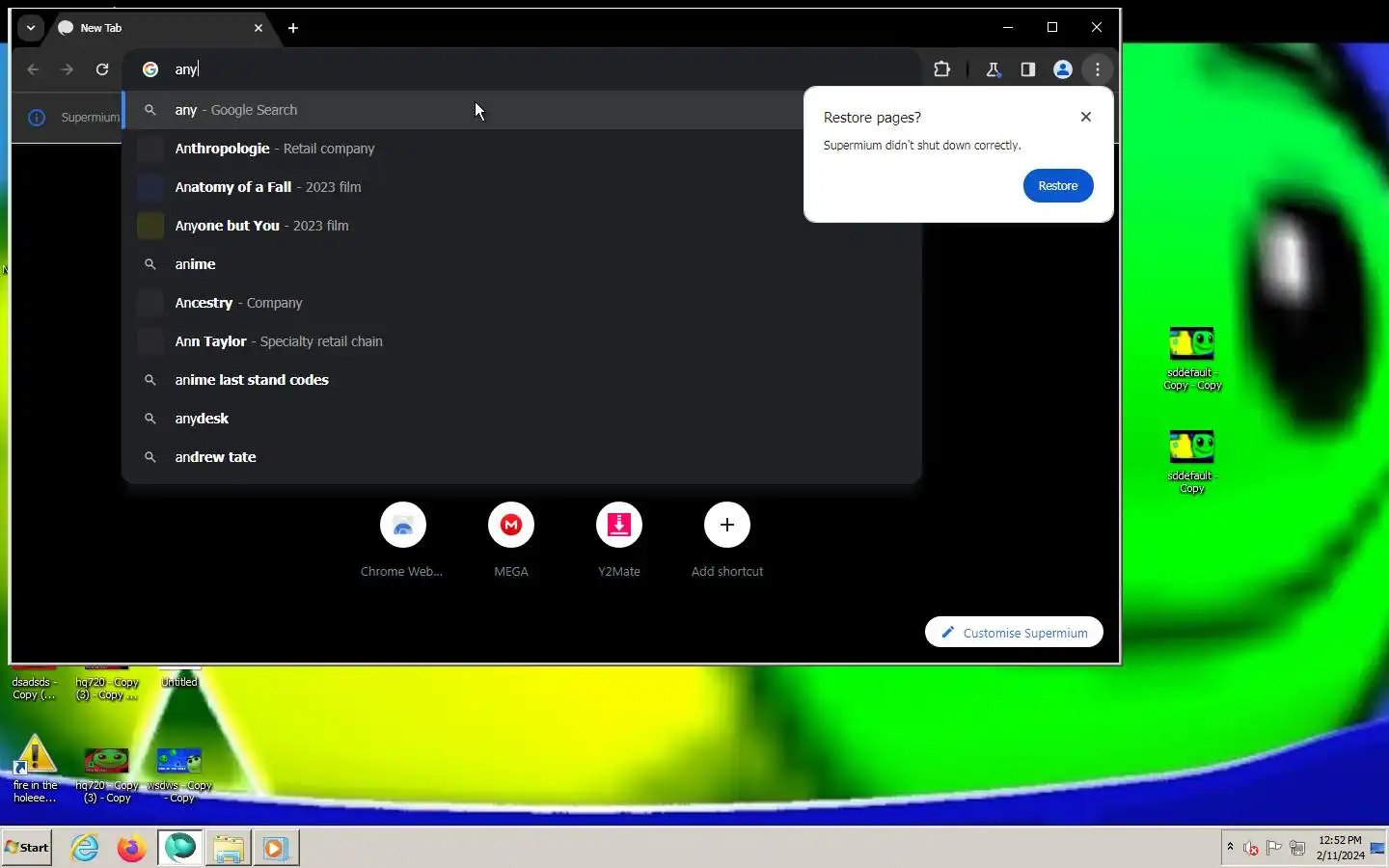
Task: Select 'anime last stand codes' suggestion
Action: click(x=522, y=380)
